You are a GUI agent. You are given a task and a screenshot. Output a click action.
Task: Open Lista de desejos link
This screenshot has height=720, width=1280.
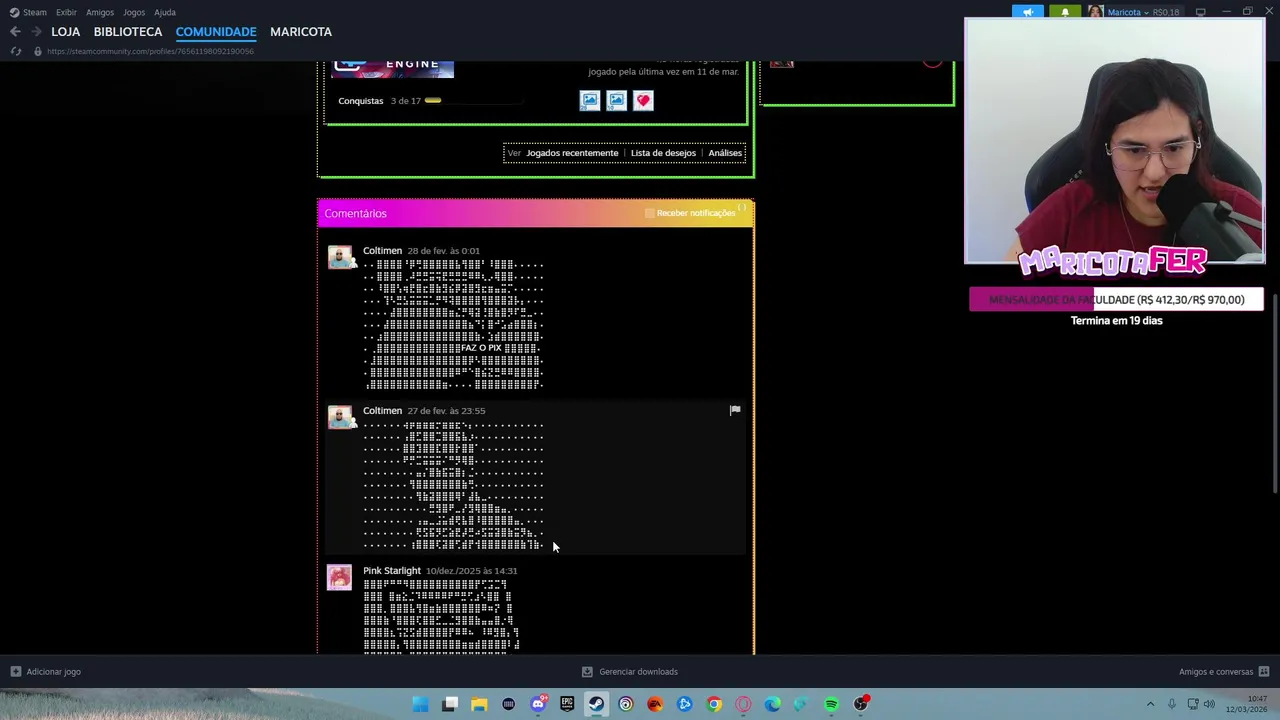pyautogui.click(x=663, y=153)
